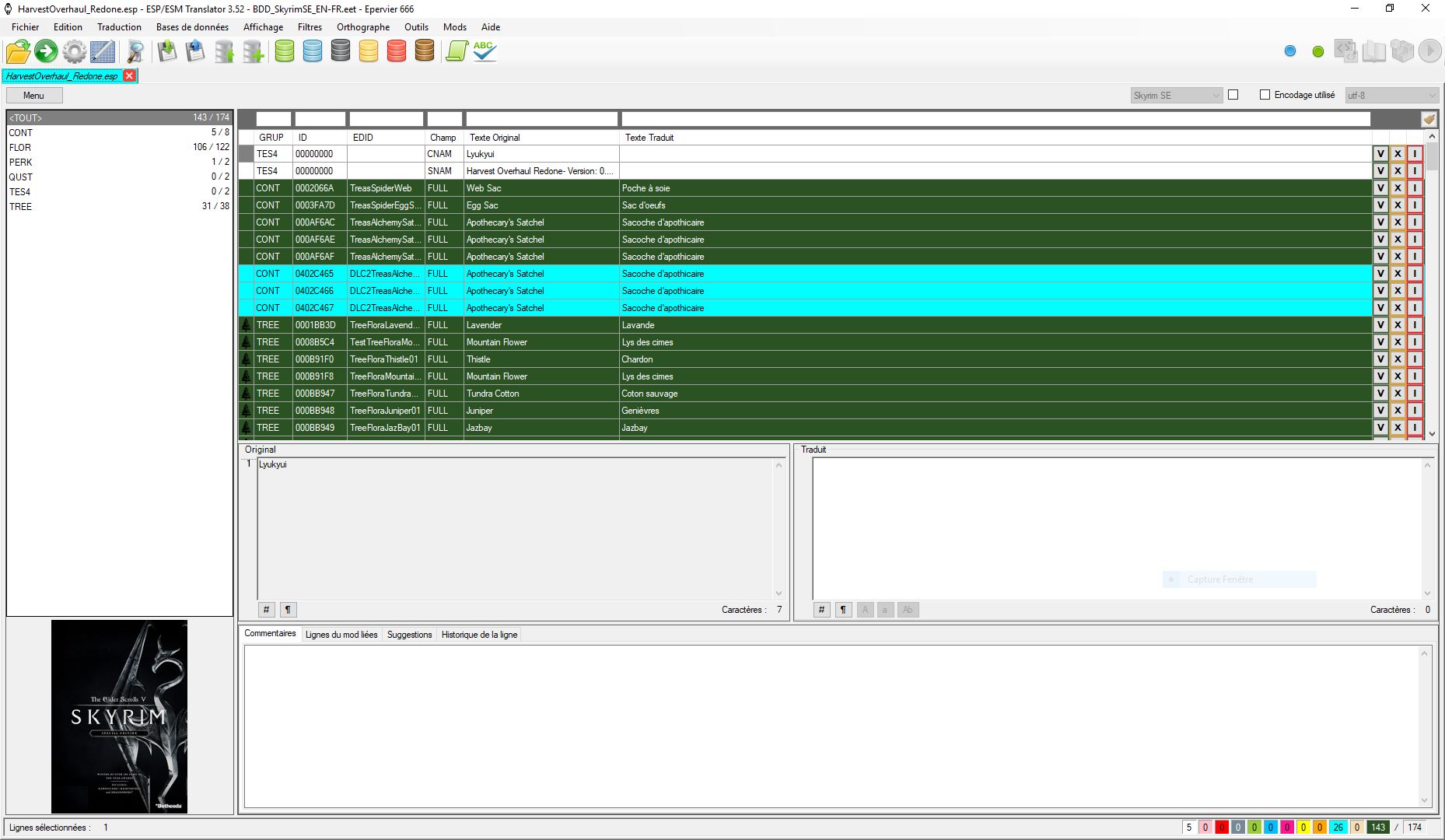Click the green circle indicator in toolbar
1445x840 pixels.
(x=1318, y=51)
